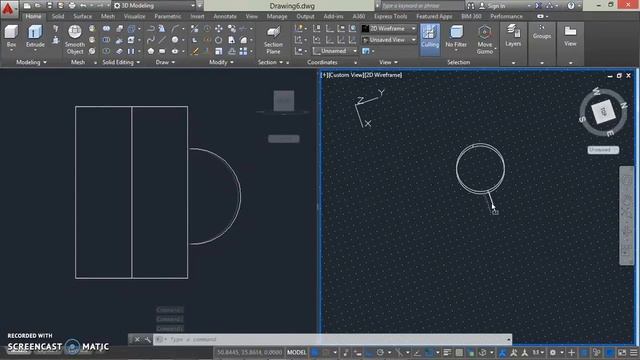This screenshot has height=360, width=640.
Task: Click the 2D Wireframe viewport label
Action: [382, 75]
